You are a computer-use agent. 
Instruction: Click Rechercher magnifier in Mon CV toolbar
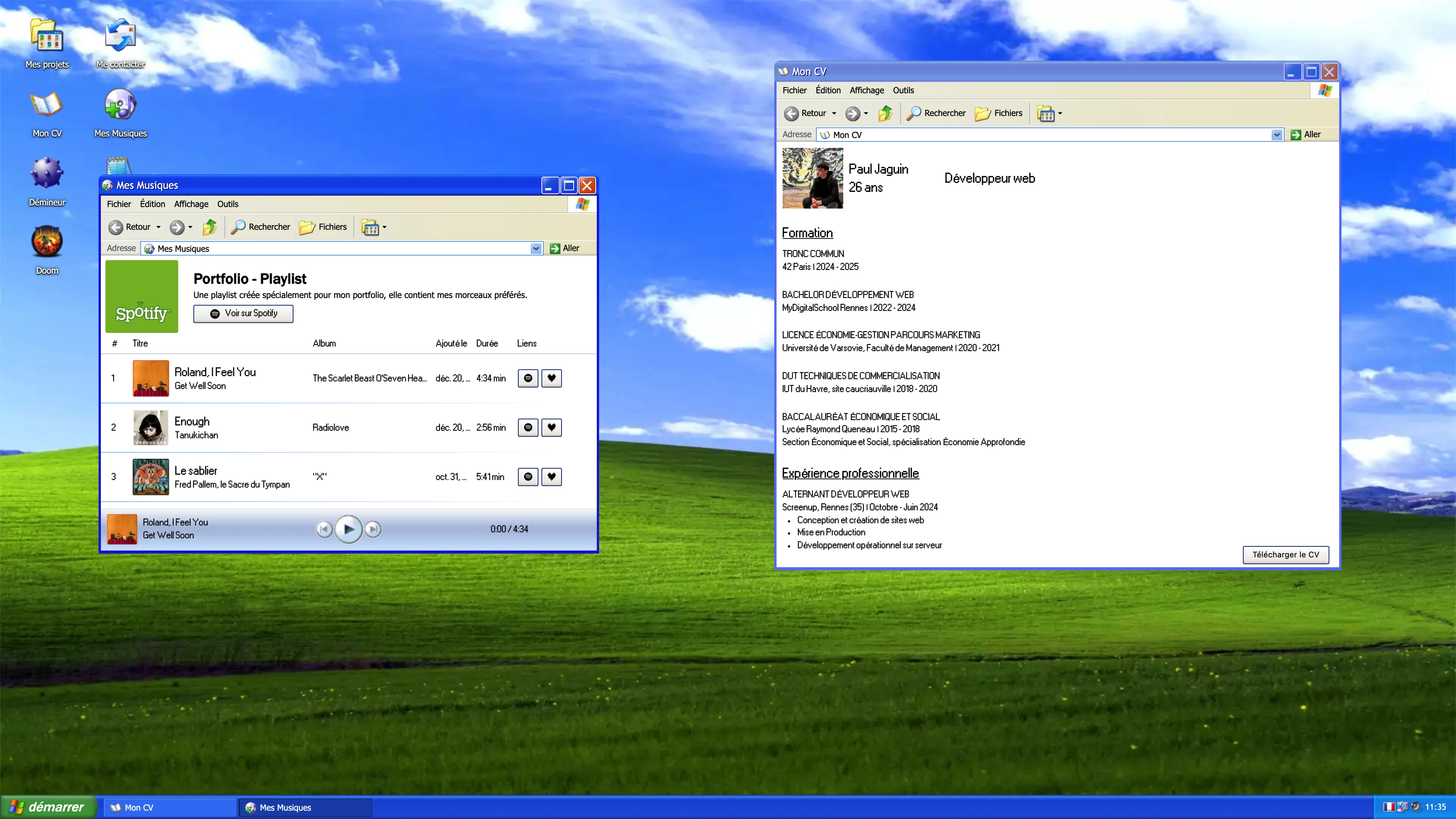pos(913,113)
